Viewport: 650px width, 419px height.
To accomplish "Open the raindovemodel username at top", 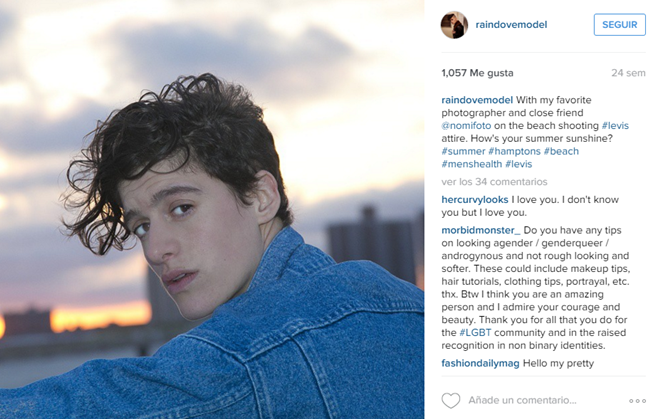I will (x=511, y=25).
